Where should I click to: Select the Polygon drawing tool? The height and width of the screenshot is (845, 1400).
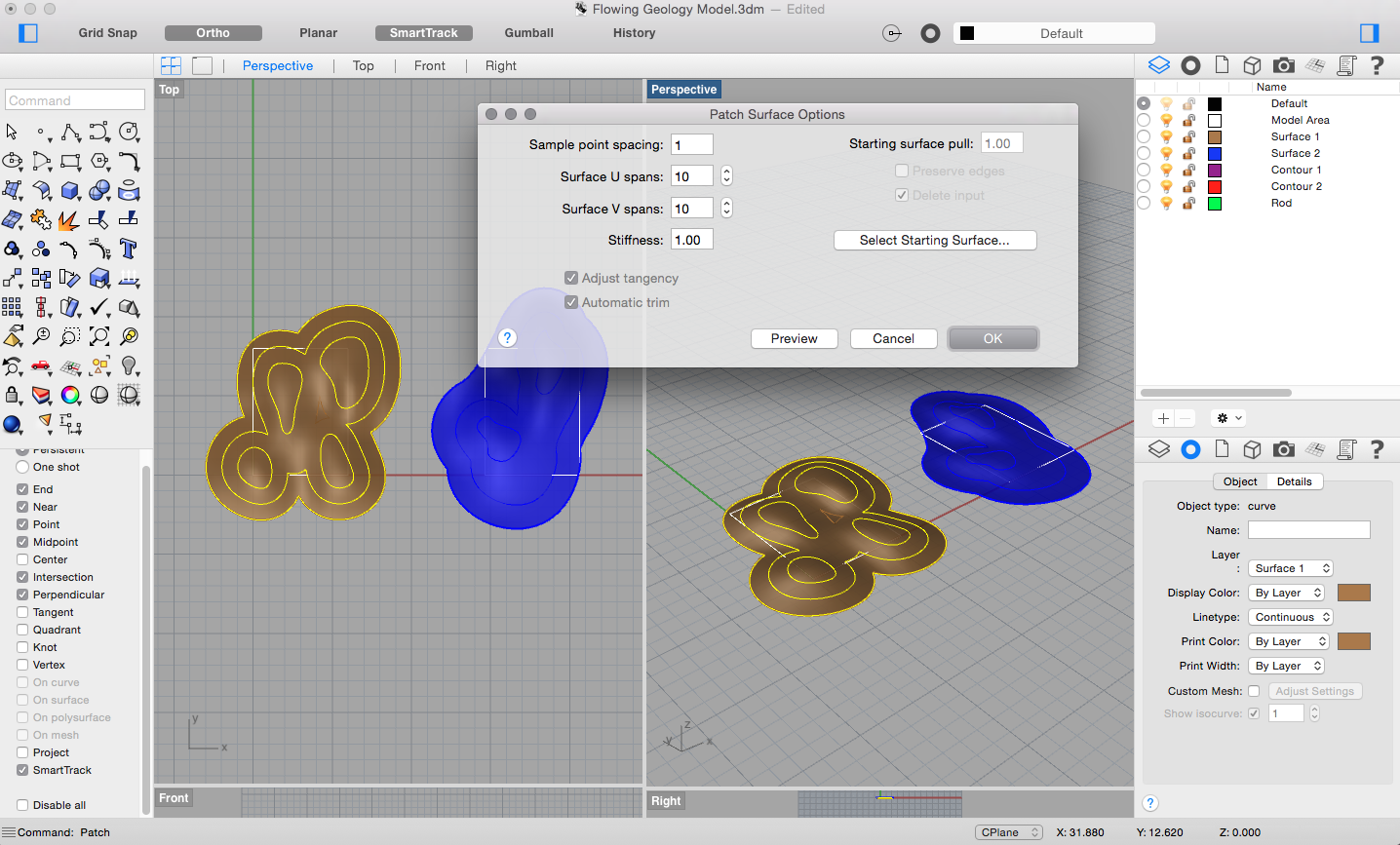pos(99,161)
